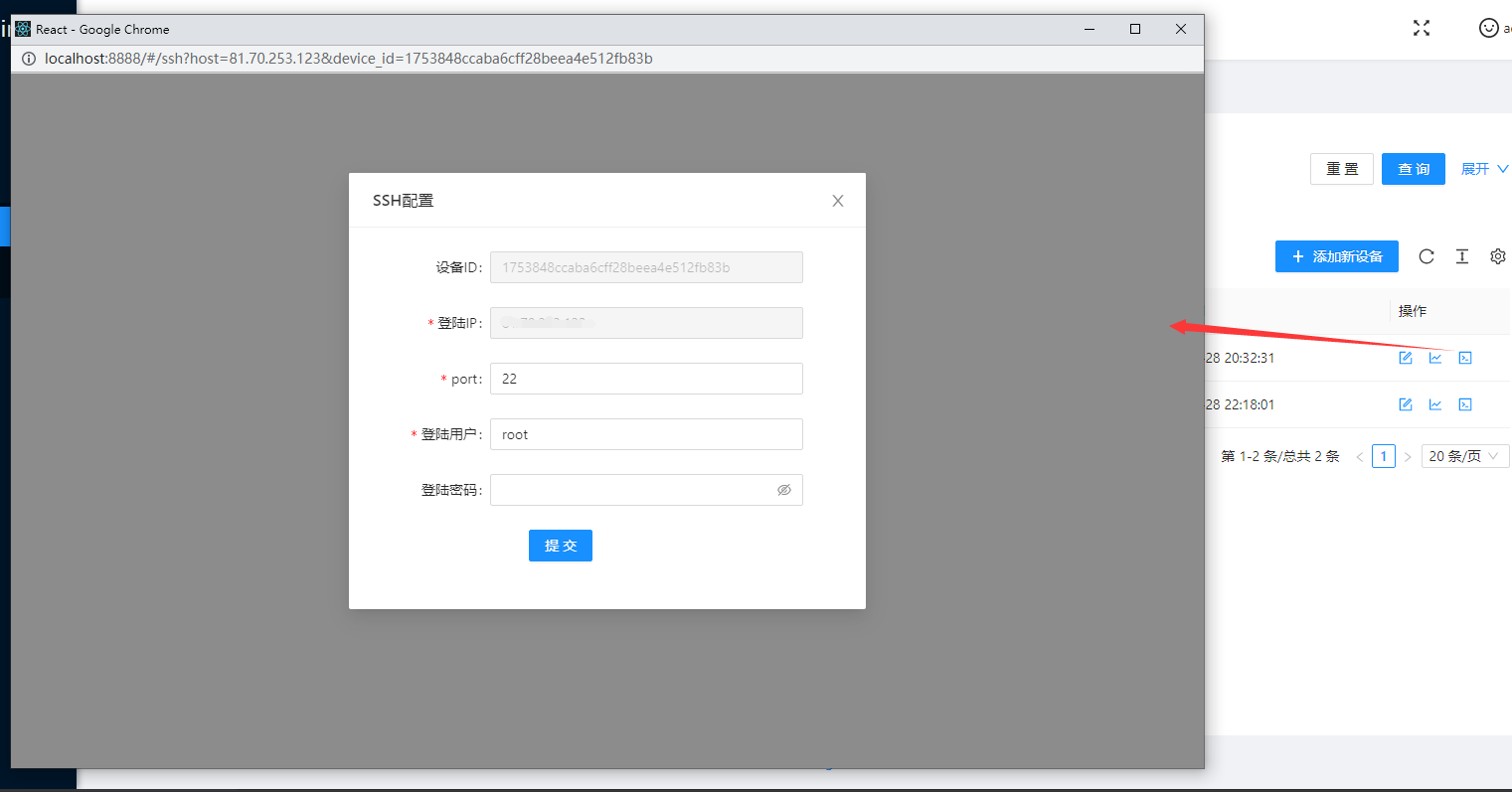Go to previous page arrow
Viewport: 1512px width, 792px height.
tap(1360, 457)
